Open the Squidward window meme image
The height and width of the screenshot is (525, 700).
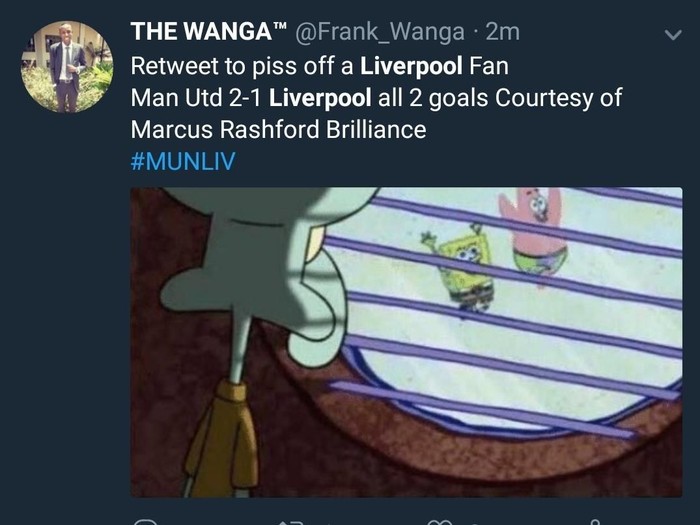406,342
